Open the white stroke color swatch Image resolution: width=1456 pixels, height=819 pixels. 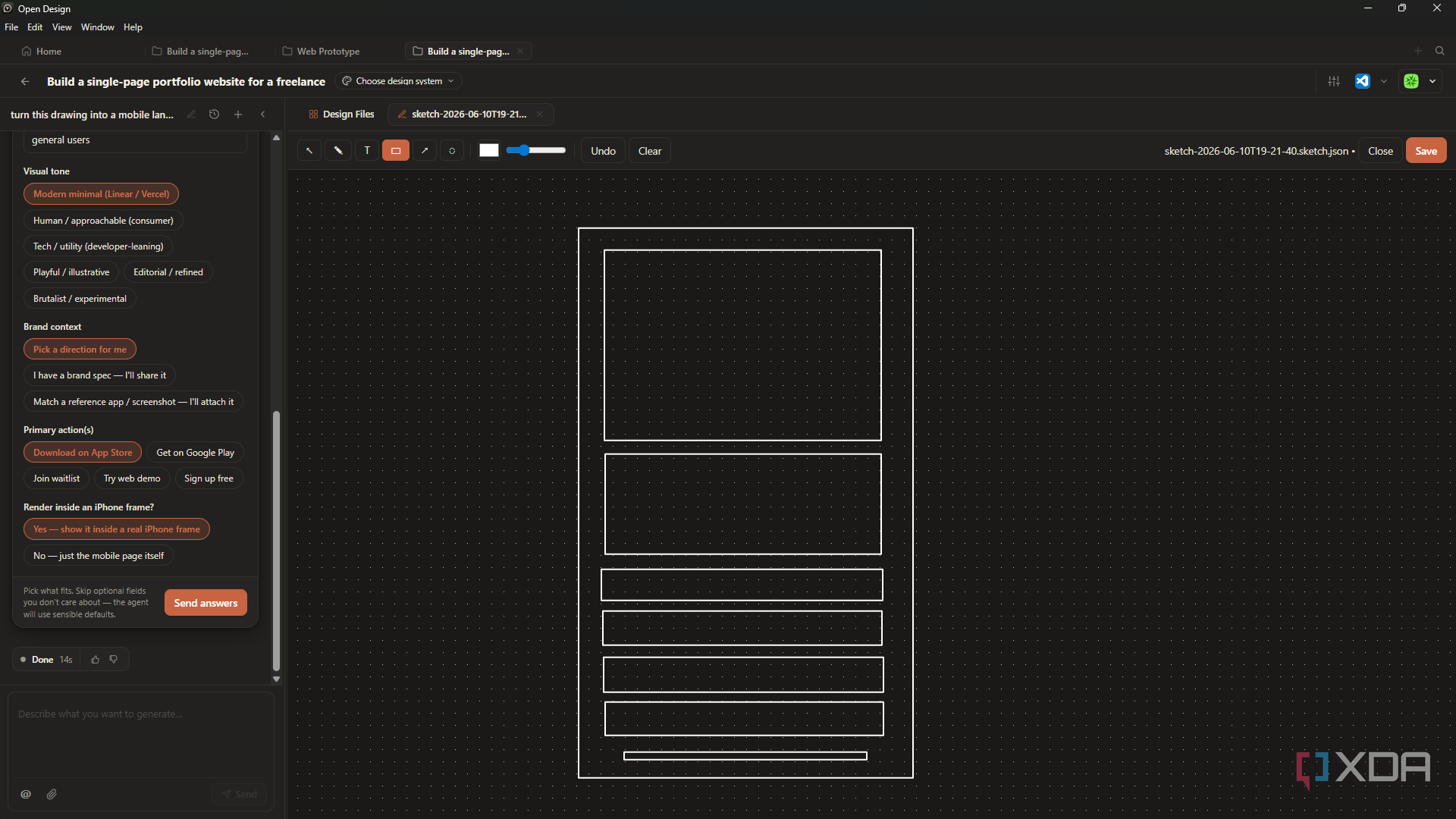tap(489, 150)
